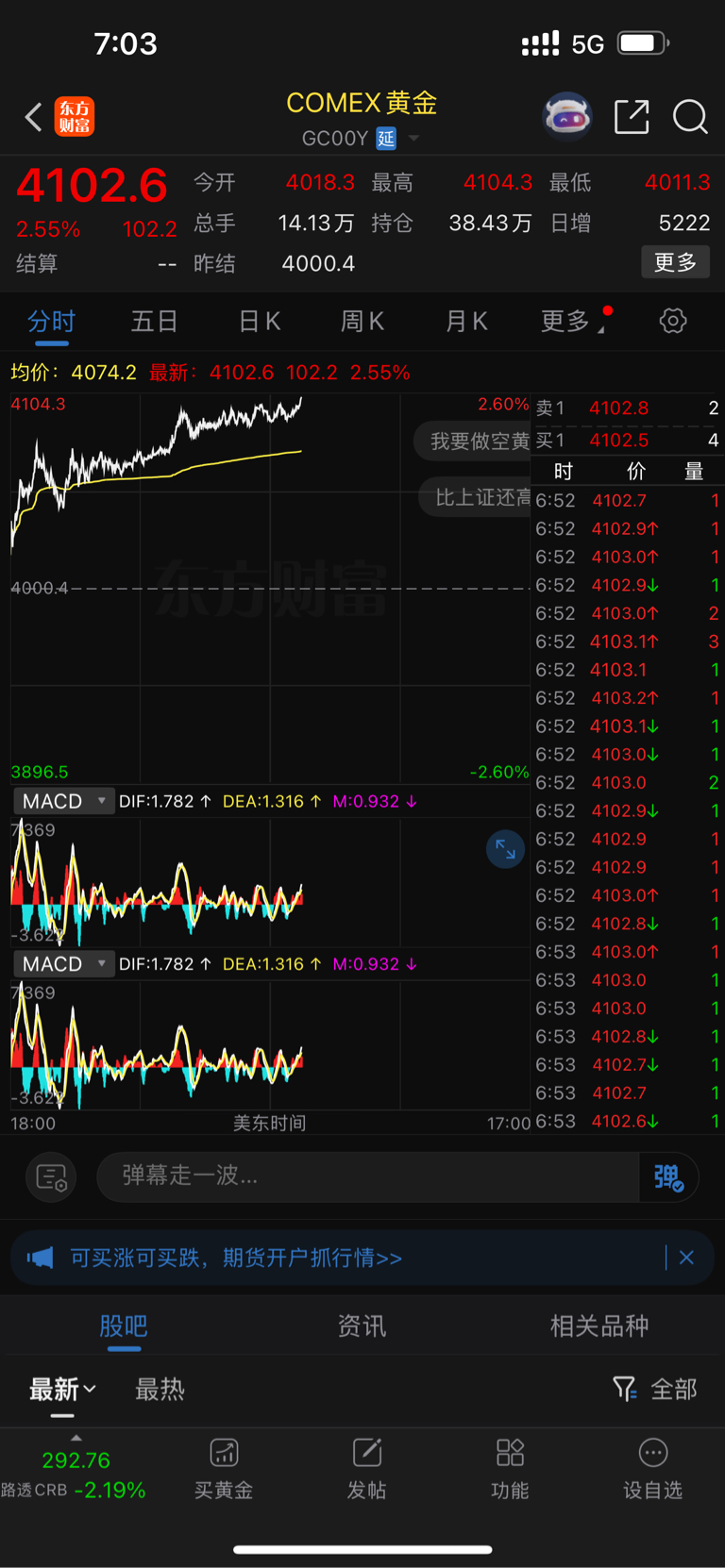Viewport: 725px width, 1568px height.
Task: Expand chart to fullscreen icon
Action: [x=505, y=849]
